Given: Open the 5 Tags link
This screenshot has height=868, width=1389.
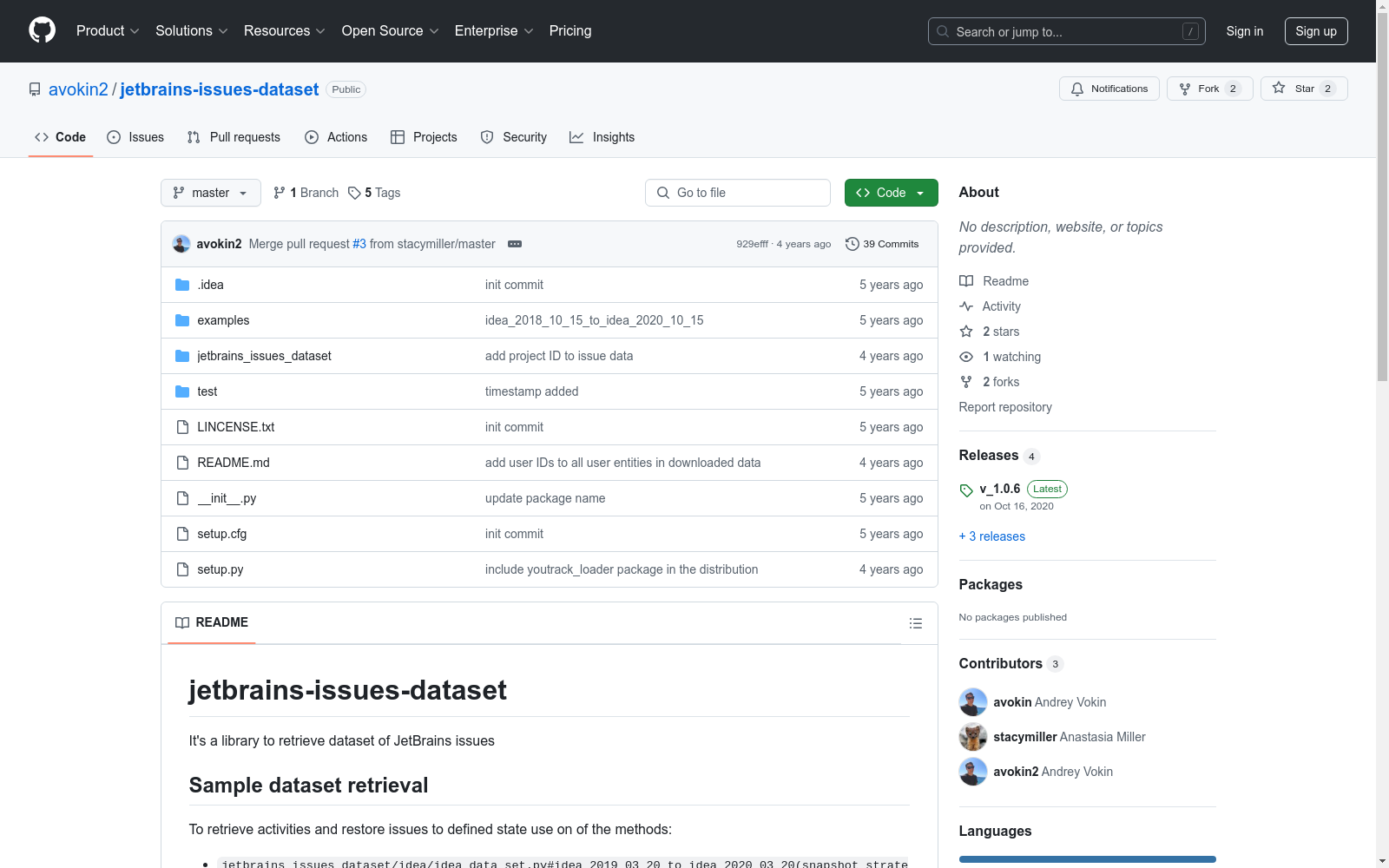Looking at the screenshot, I should coord(374,193).
